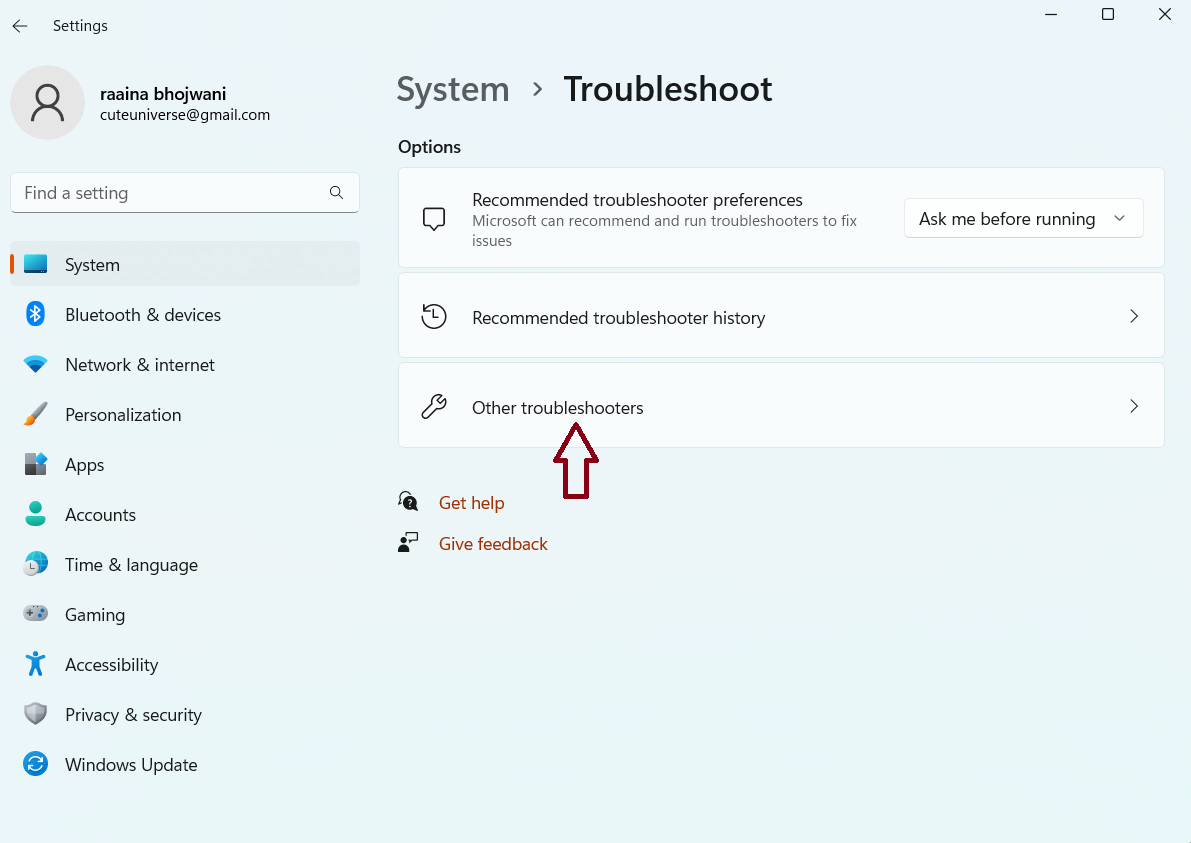
Task: Open the Get help link
Action: coord(471,503)
